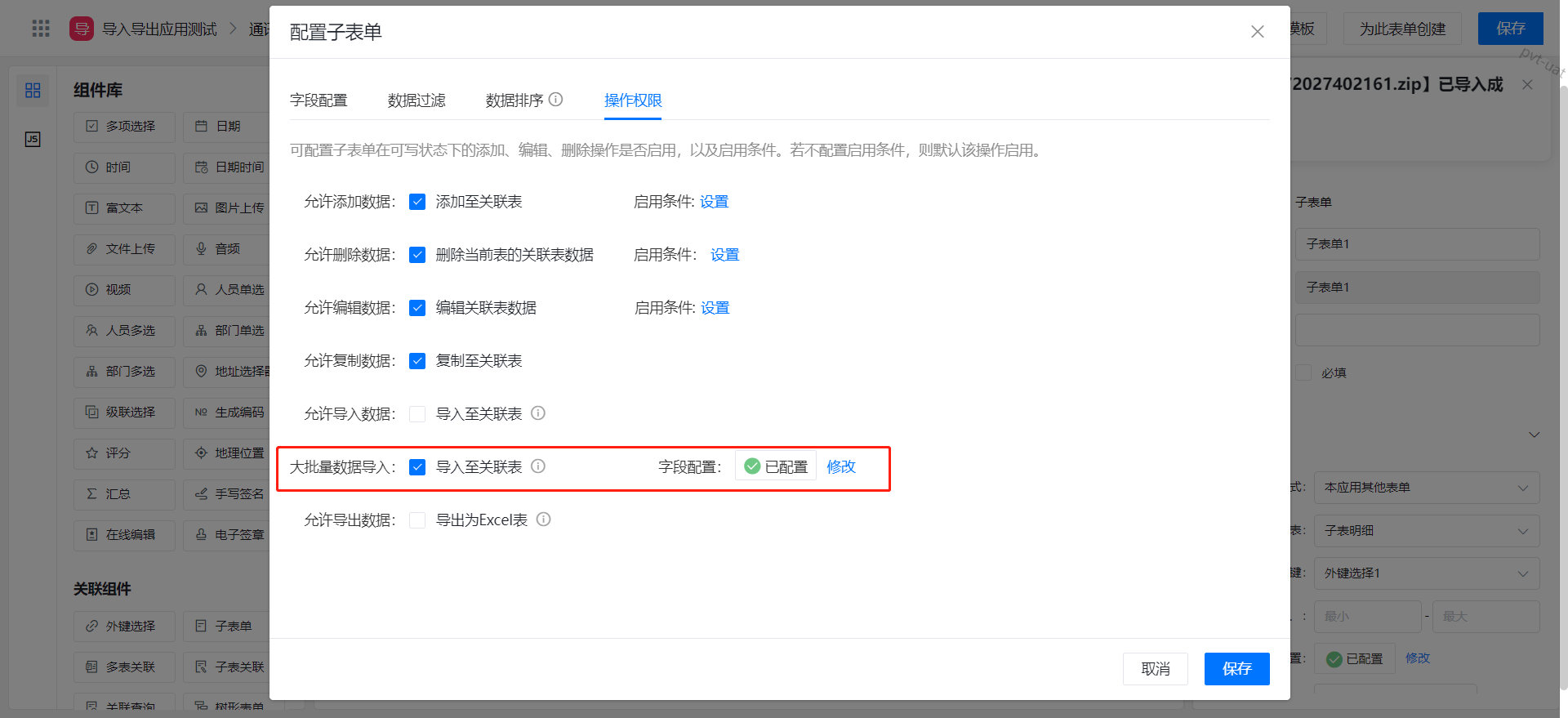Click info icon beside 导出为Excel表
The width and height of the screenshot is (1568, 718).
pos(544,520)
